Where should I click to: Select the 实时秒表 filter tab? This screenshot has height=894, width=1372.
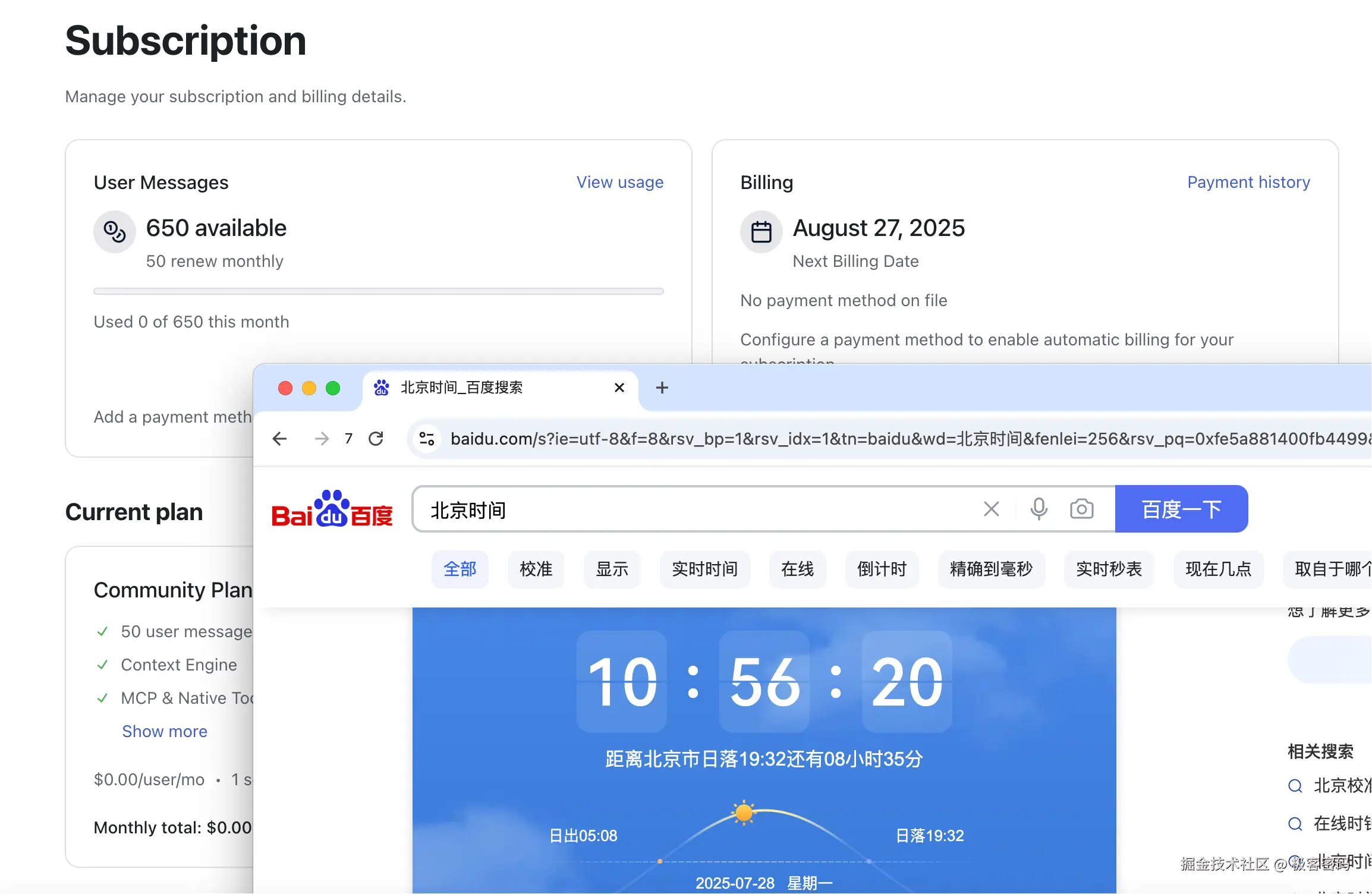click(x=1109, y=569)
